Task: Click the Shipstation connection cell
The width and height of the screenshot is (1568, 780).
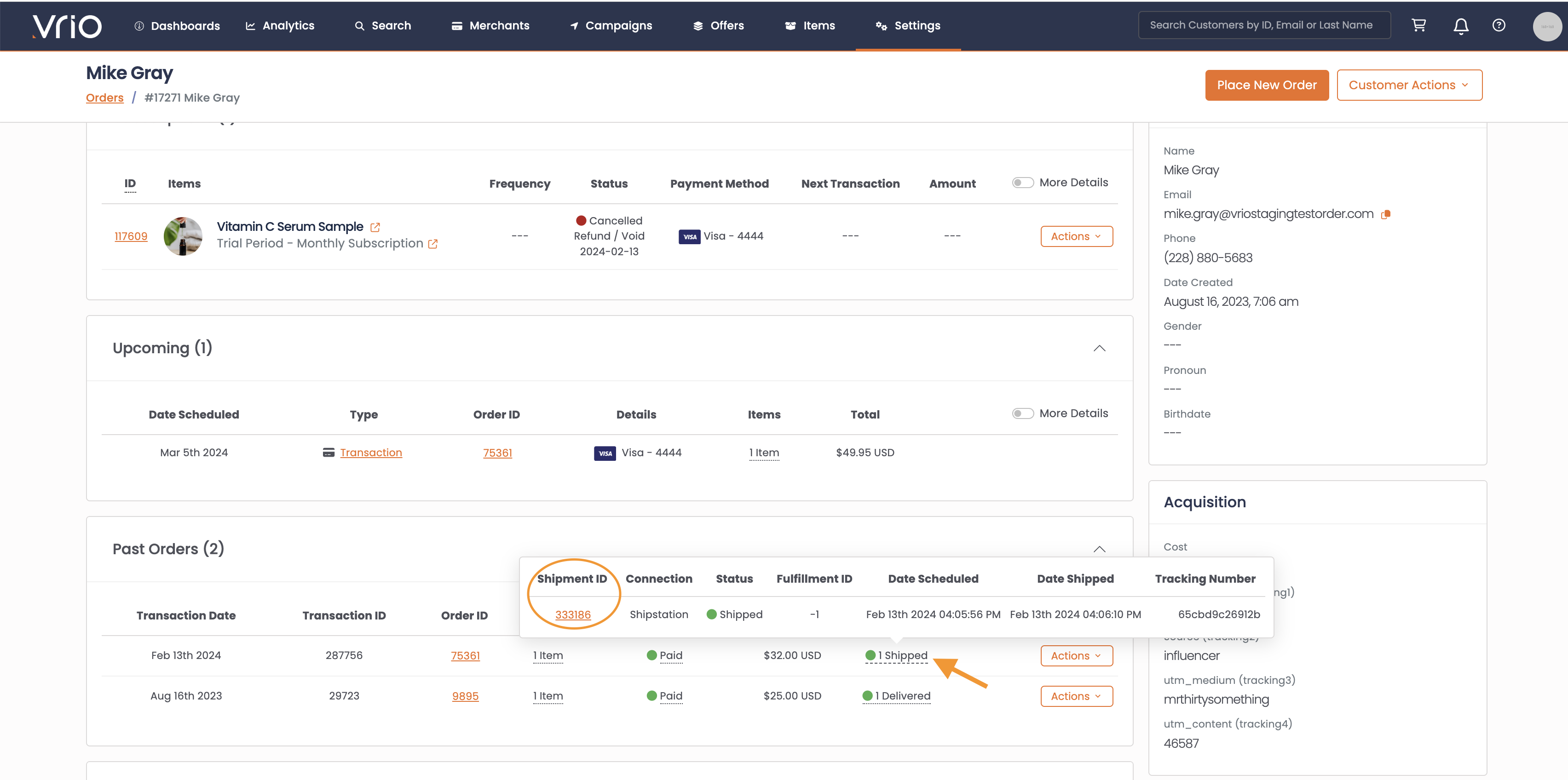Action: pyautogui.click(x=658, y=614)
